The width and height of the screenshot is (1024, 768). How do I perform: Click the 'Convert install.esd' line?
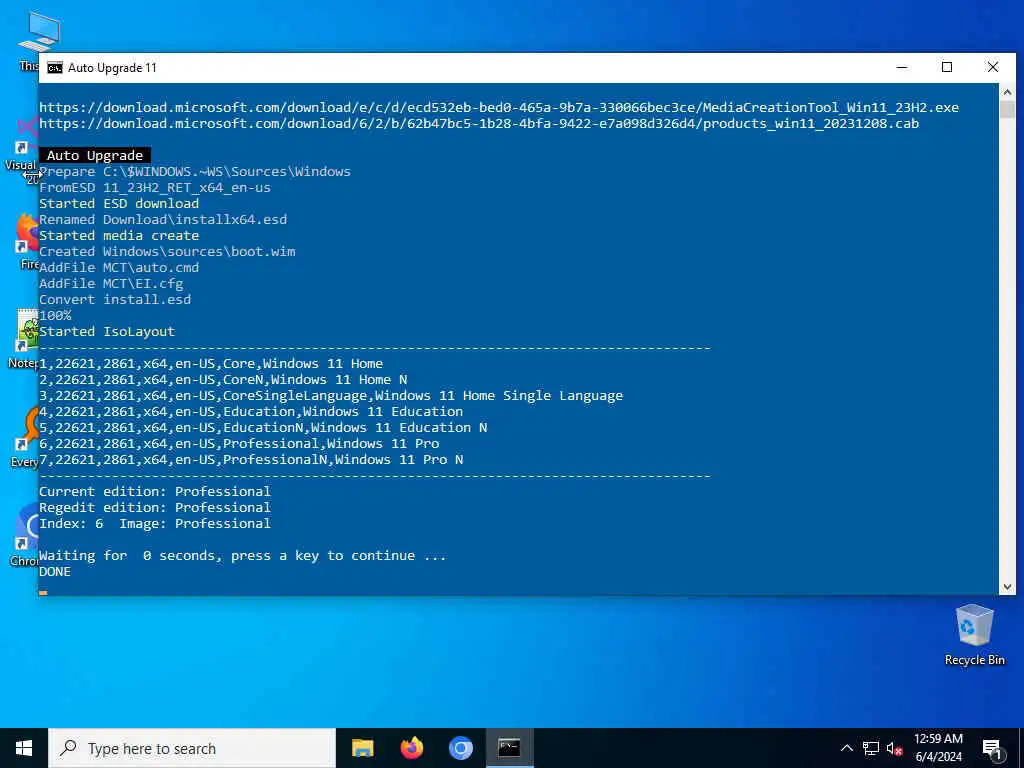[115, 299]
